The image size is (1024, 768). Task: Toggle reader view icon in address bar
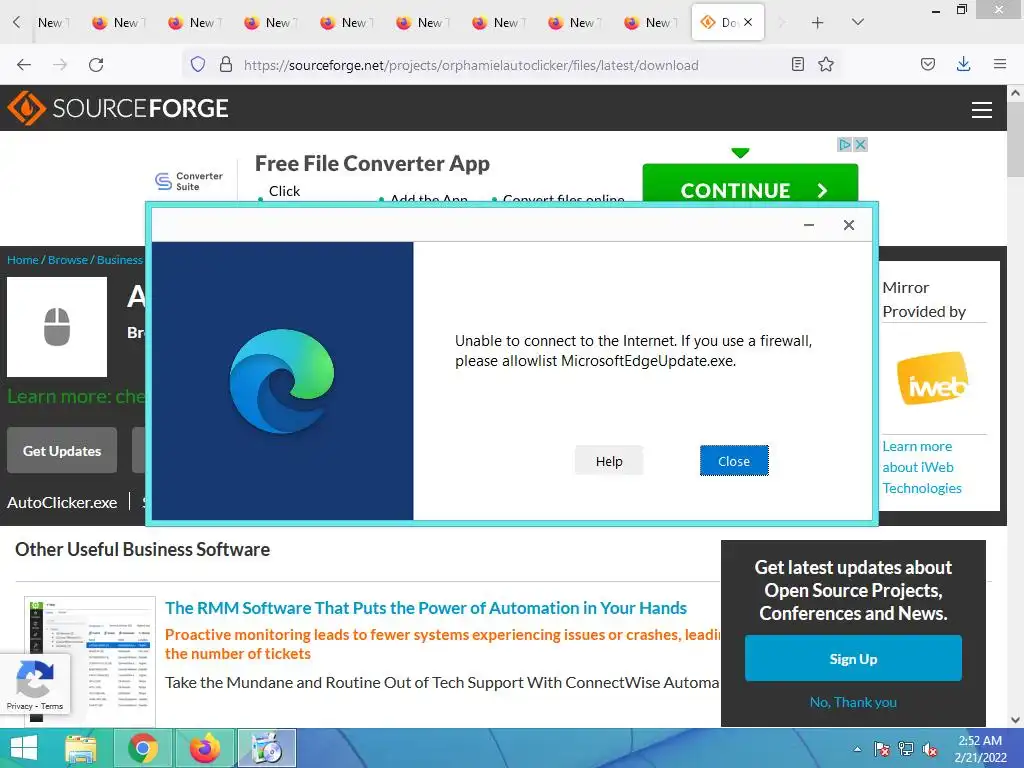797,64
